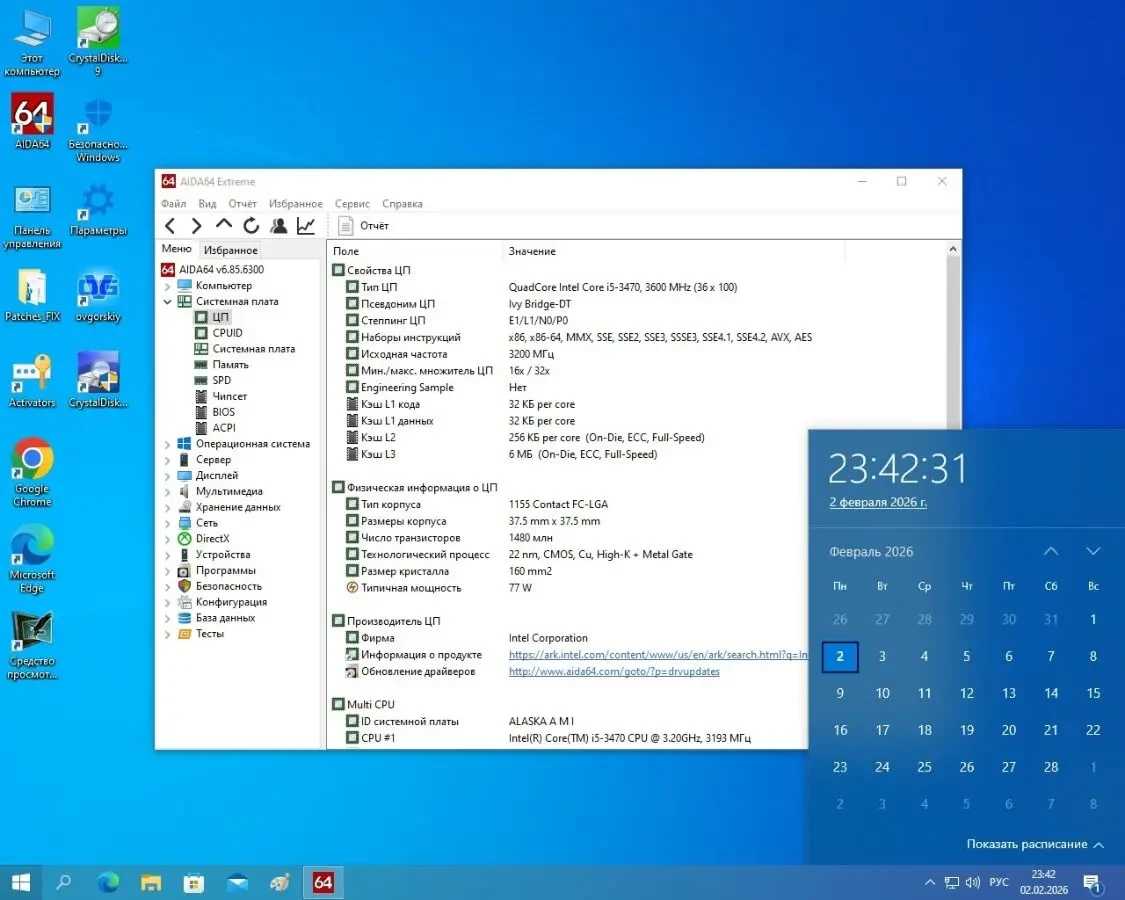
Task: Expand the Дисплей tree node
Action: [167, 476]
